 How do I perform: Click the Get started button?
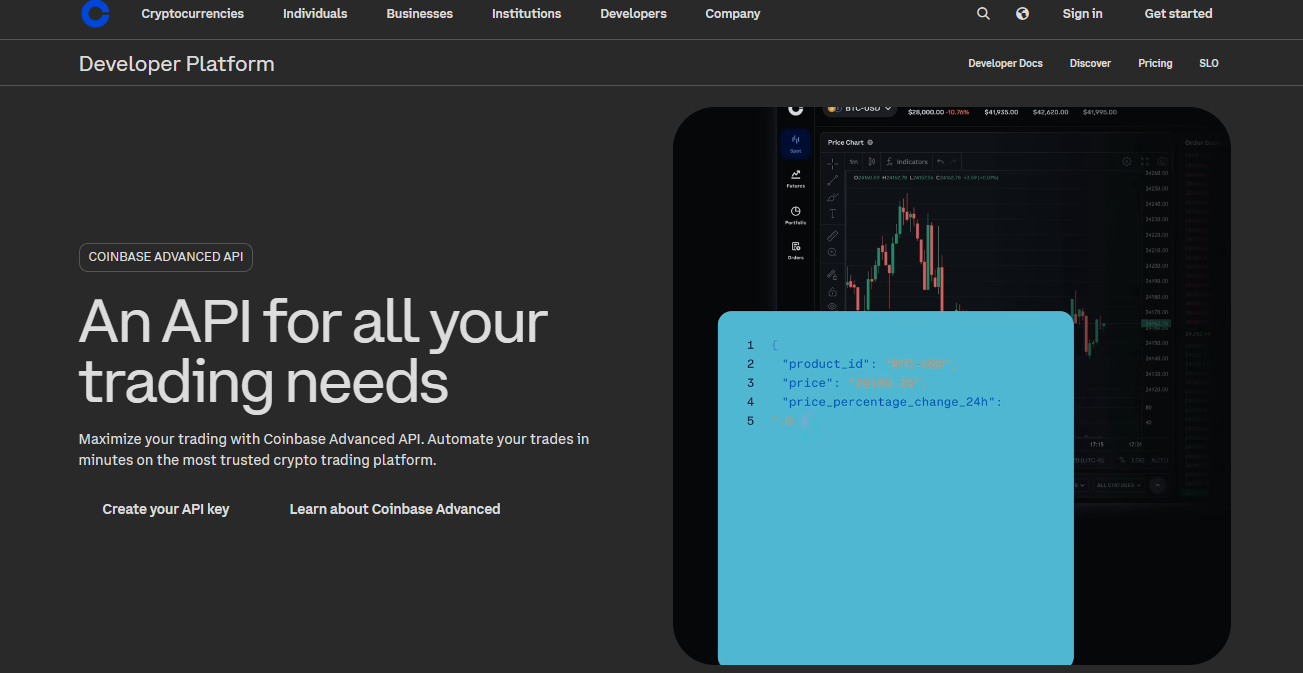[x=1178, y=14]
